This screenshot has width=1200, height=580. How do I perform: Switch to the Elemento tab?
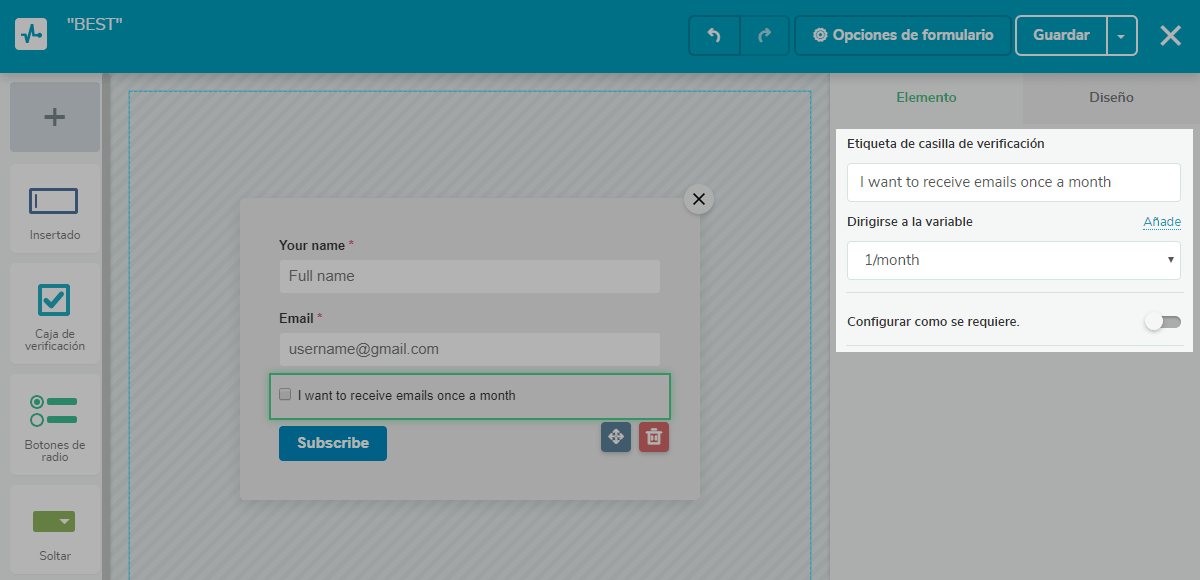926,98
